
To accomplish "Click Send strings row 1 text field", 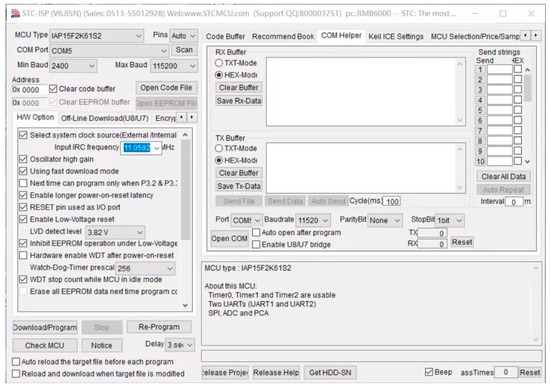I will point(500,69).
